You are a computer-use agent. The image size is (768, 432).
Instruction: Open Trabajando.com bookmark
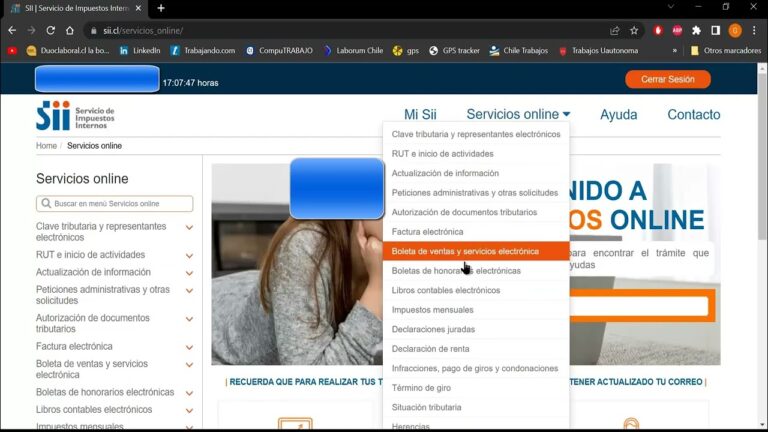[x=203, y=50]
